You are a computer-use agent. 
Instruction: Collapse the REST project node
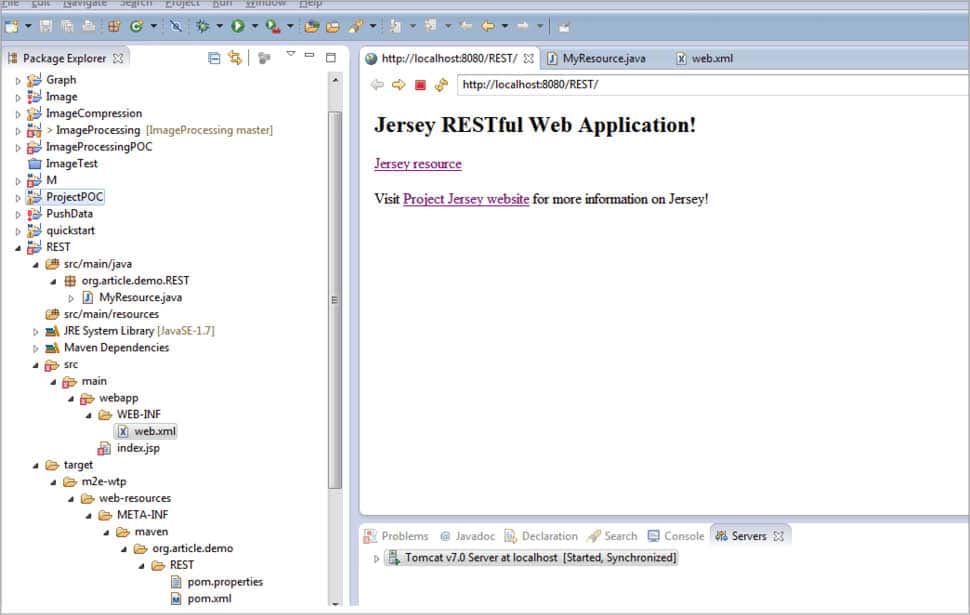18,247
